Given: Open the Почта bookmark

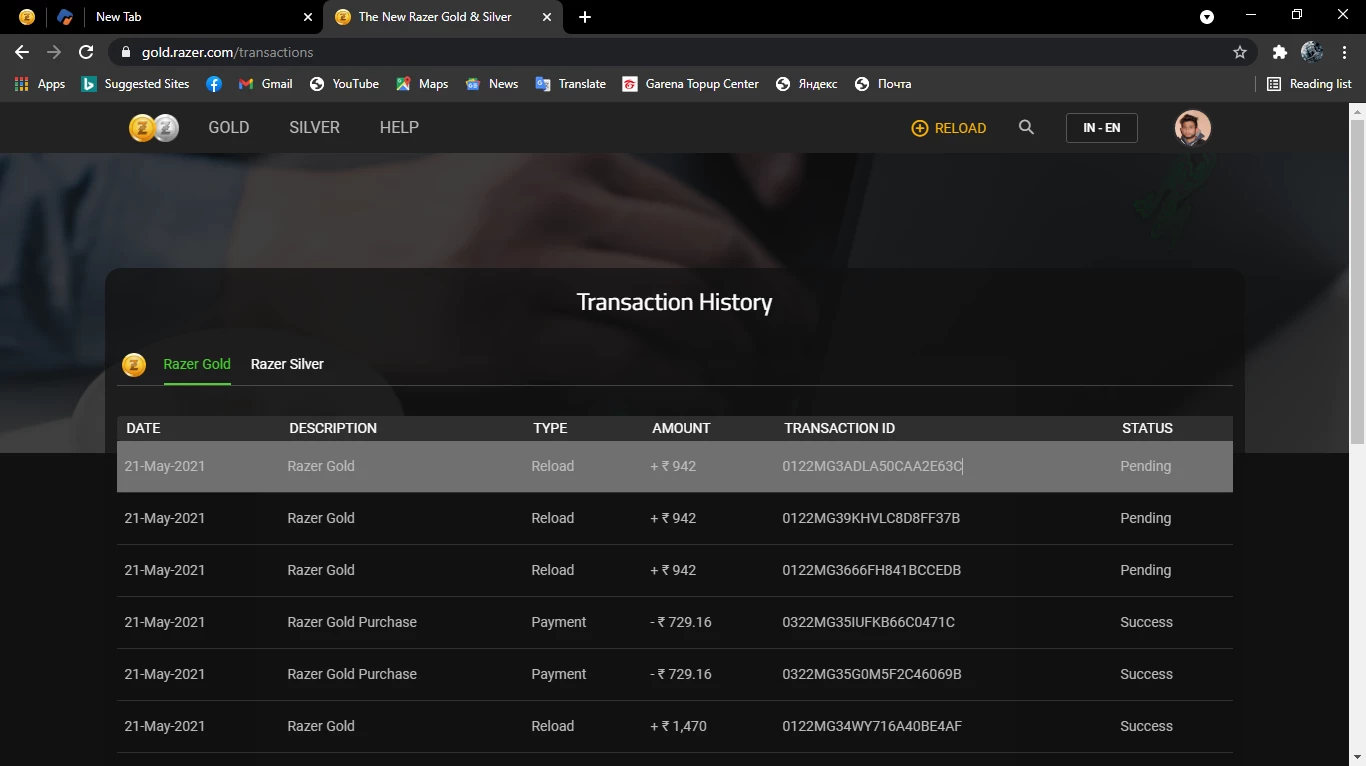Looking at the screenshot, I should click(884, 84).
